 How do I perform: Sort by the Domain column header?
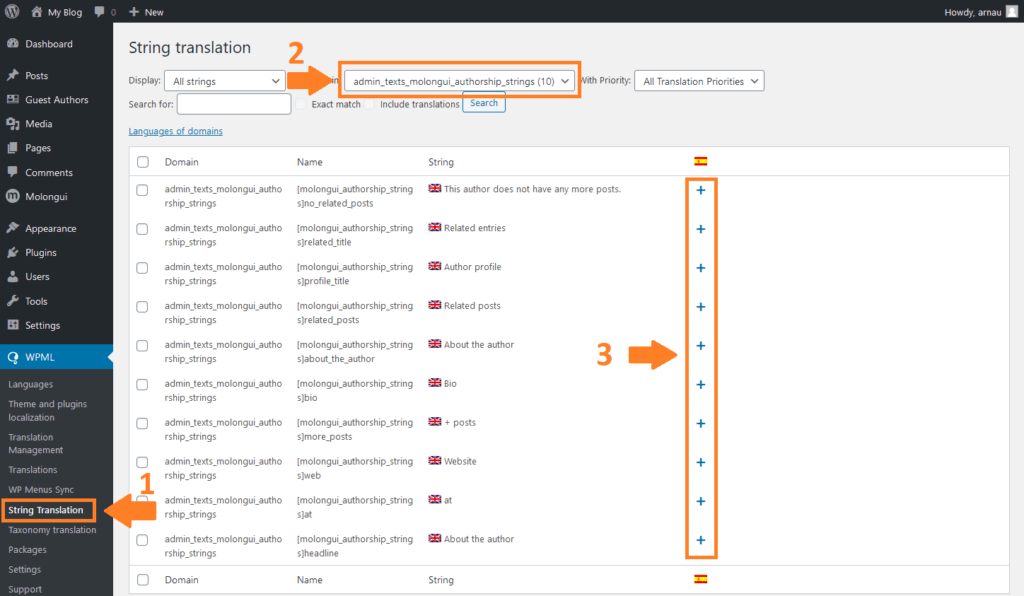coord(182,162)
